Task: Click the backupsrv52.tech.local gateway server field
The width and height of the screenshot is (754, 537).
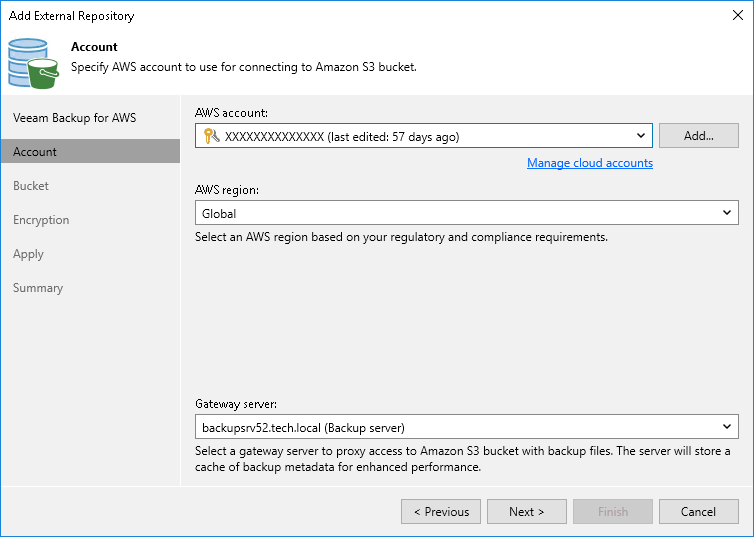Action: point(455,427)
